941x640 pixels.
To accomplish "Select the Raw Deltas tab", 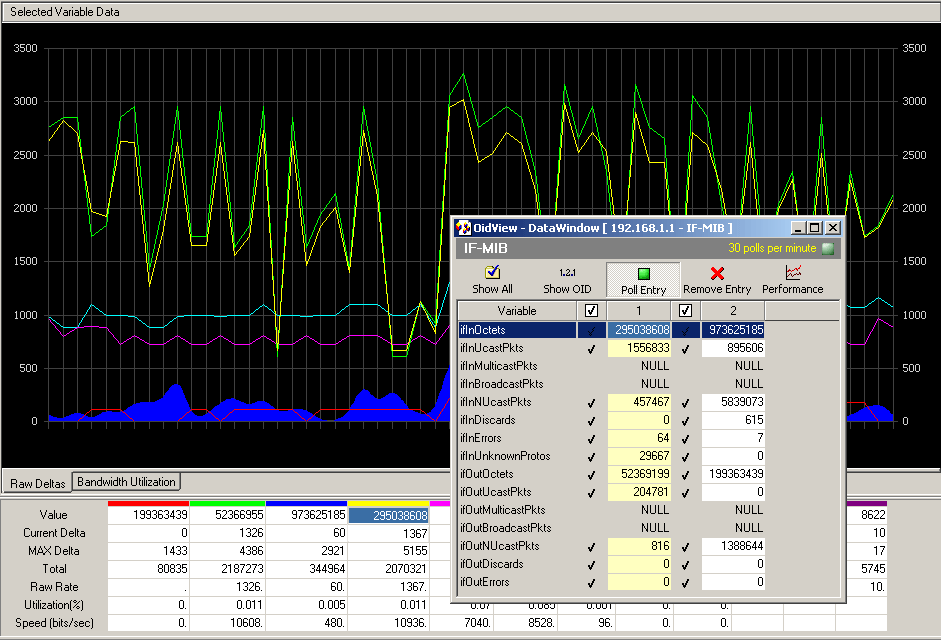I will [37, 483].
